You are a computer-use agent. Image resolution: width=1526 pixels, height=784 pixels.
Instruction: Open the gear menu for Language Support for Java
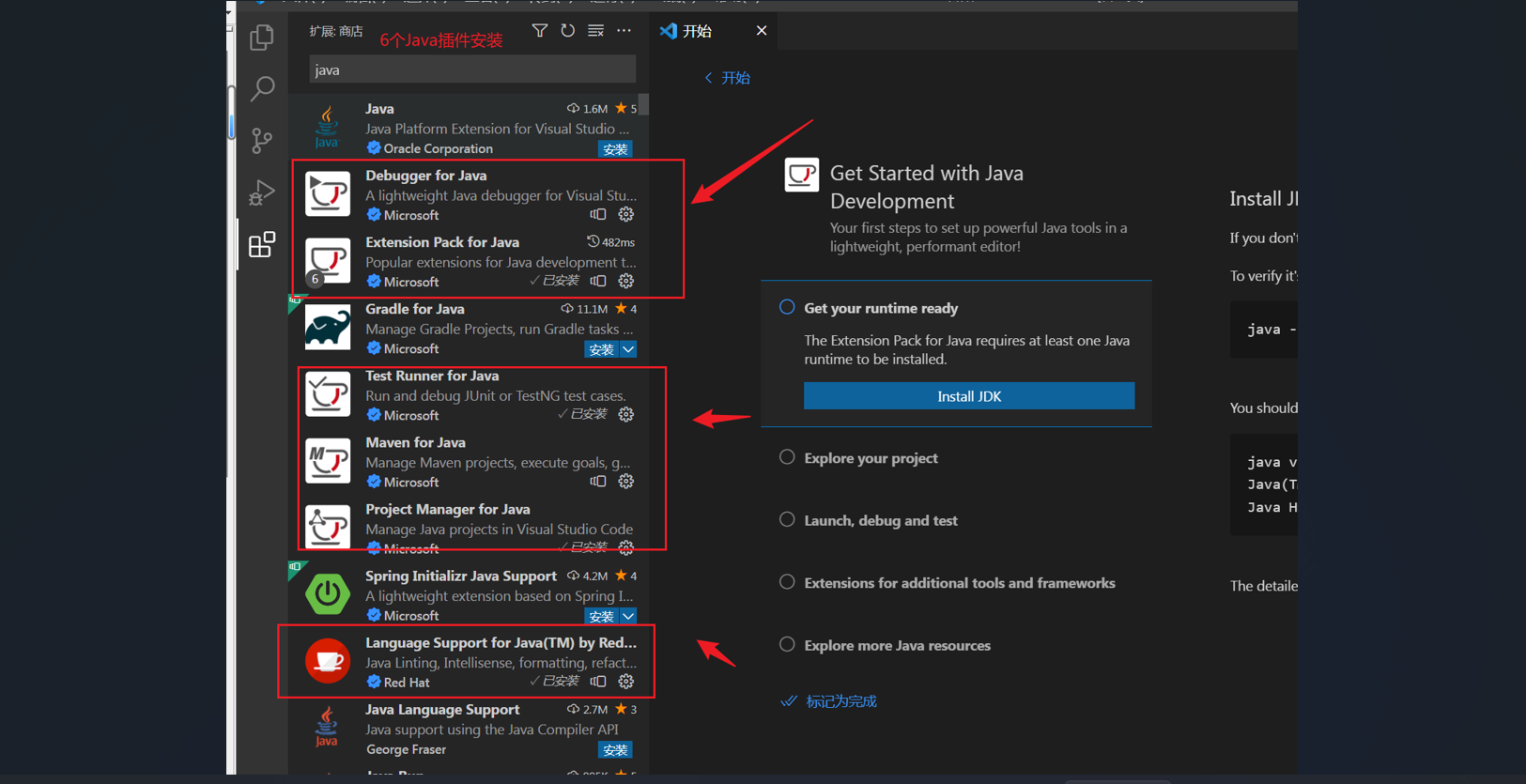626,682
